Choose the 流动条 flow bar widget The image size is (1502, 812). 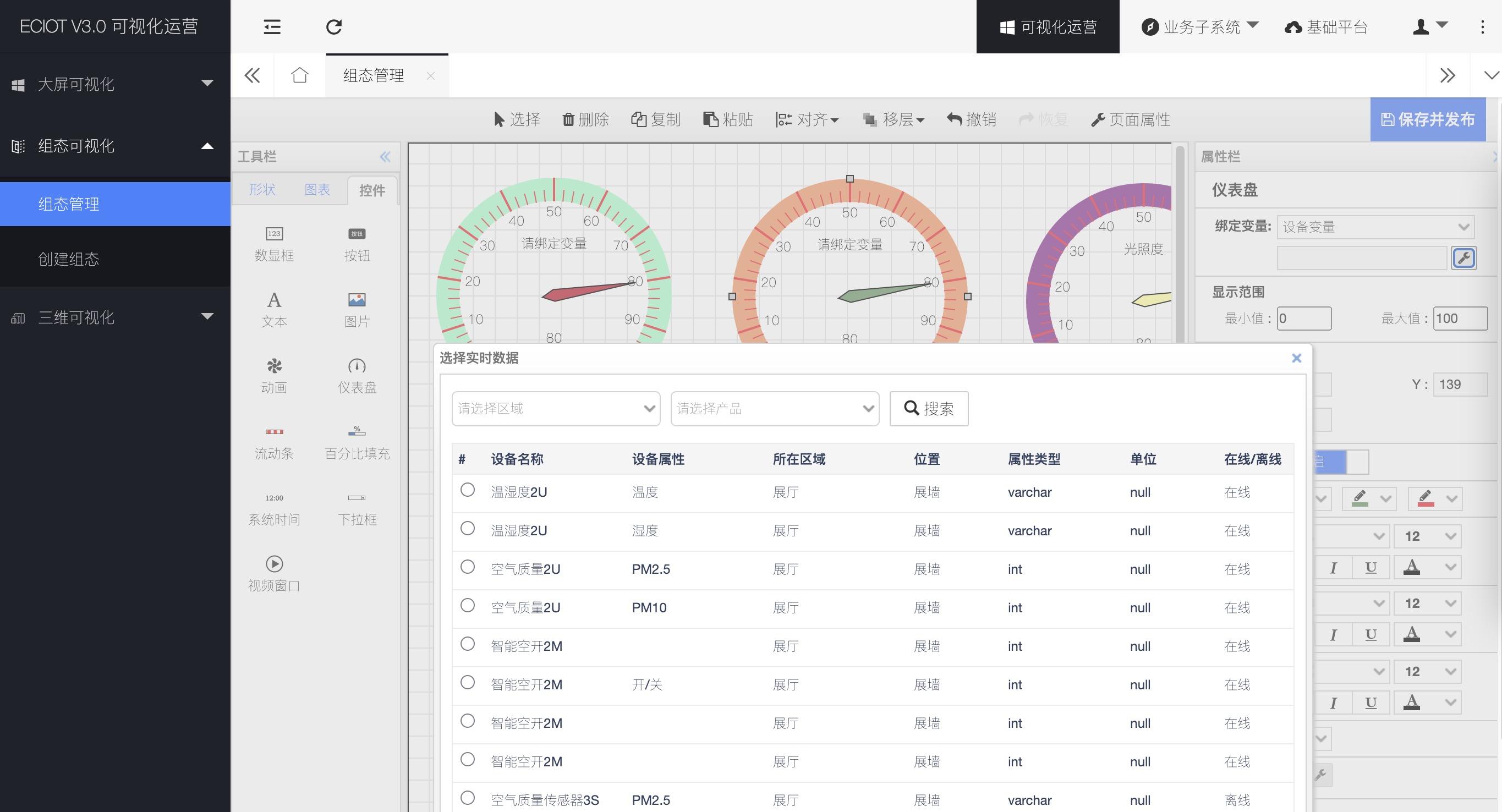(274, 441)
